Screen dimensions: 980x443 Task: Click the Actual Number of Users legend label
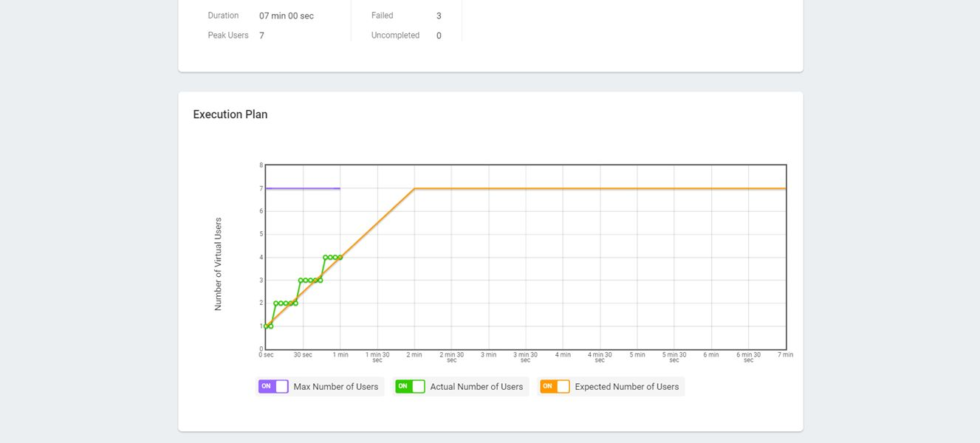click(x=476, y=387)
